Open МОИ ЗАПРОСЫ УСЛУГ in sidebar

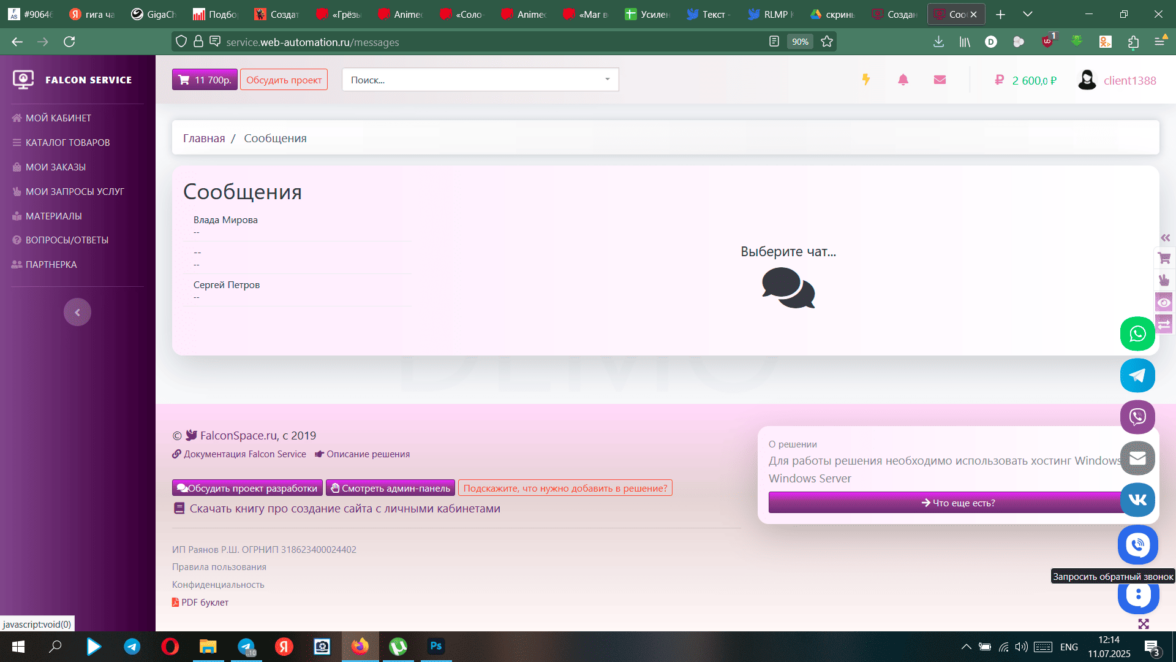click(68, 191)
